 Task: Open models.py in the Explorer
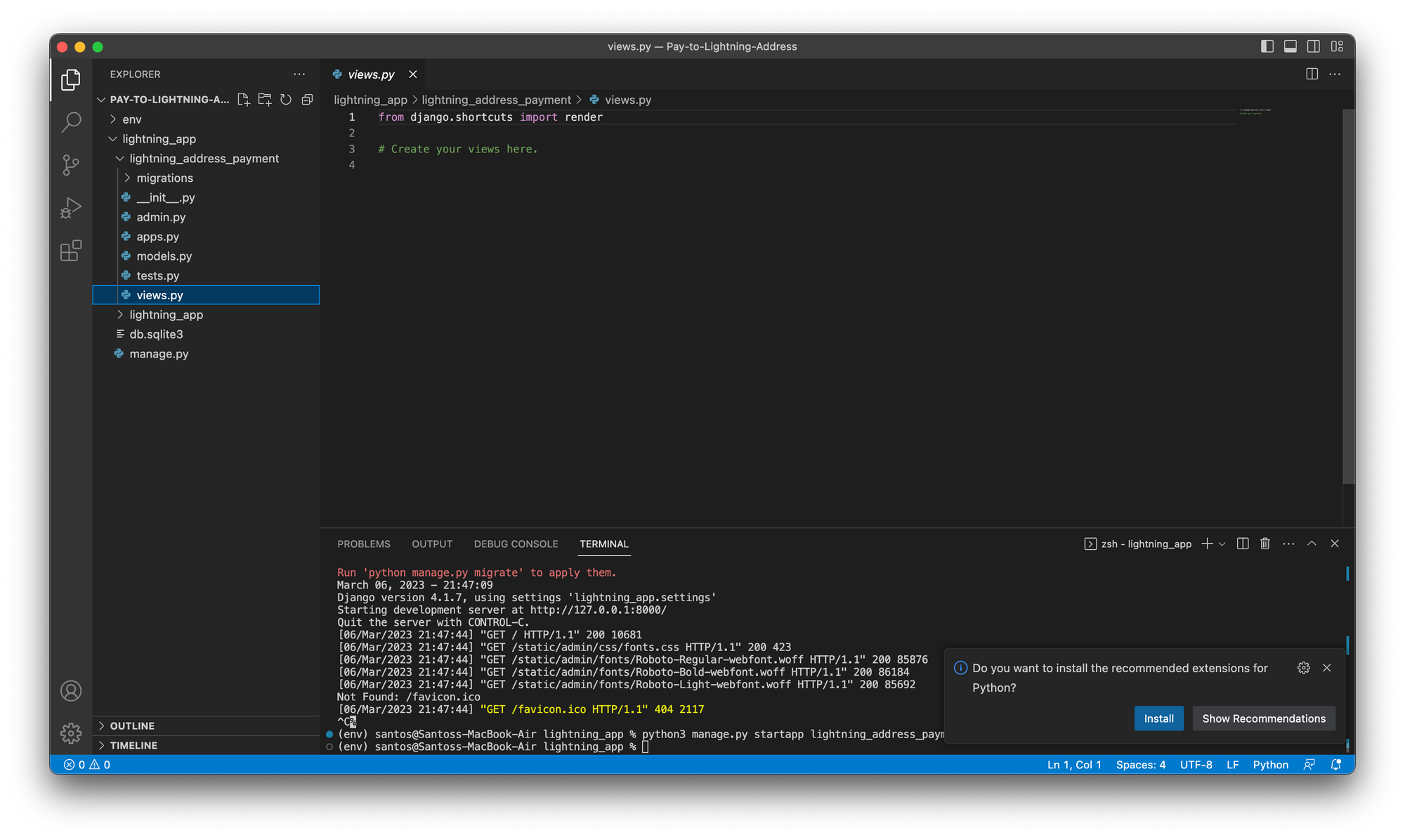pyautogui.click(x=206, y=256)
